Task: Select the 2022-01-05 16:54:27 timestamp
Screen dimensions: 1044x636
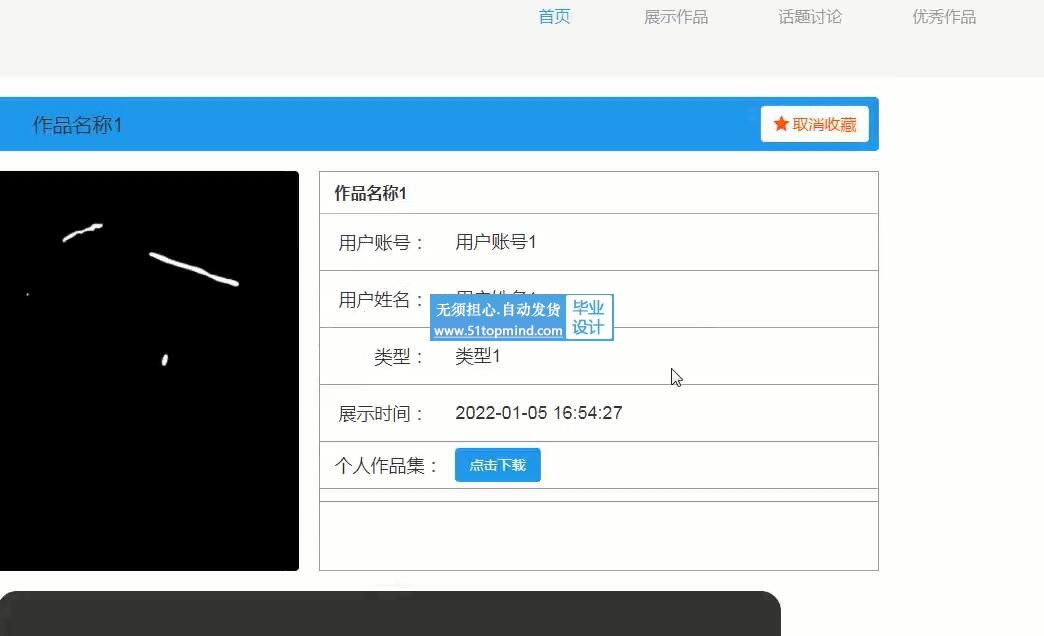Action: 539,413
